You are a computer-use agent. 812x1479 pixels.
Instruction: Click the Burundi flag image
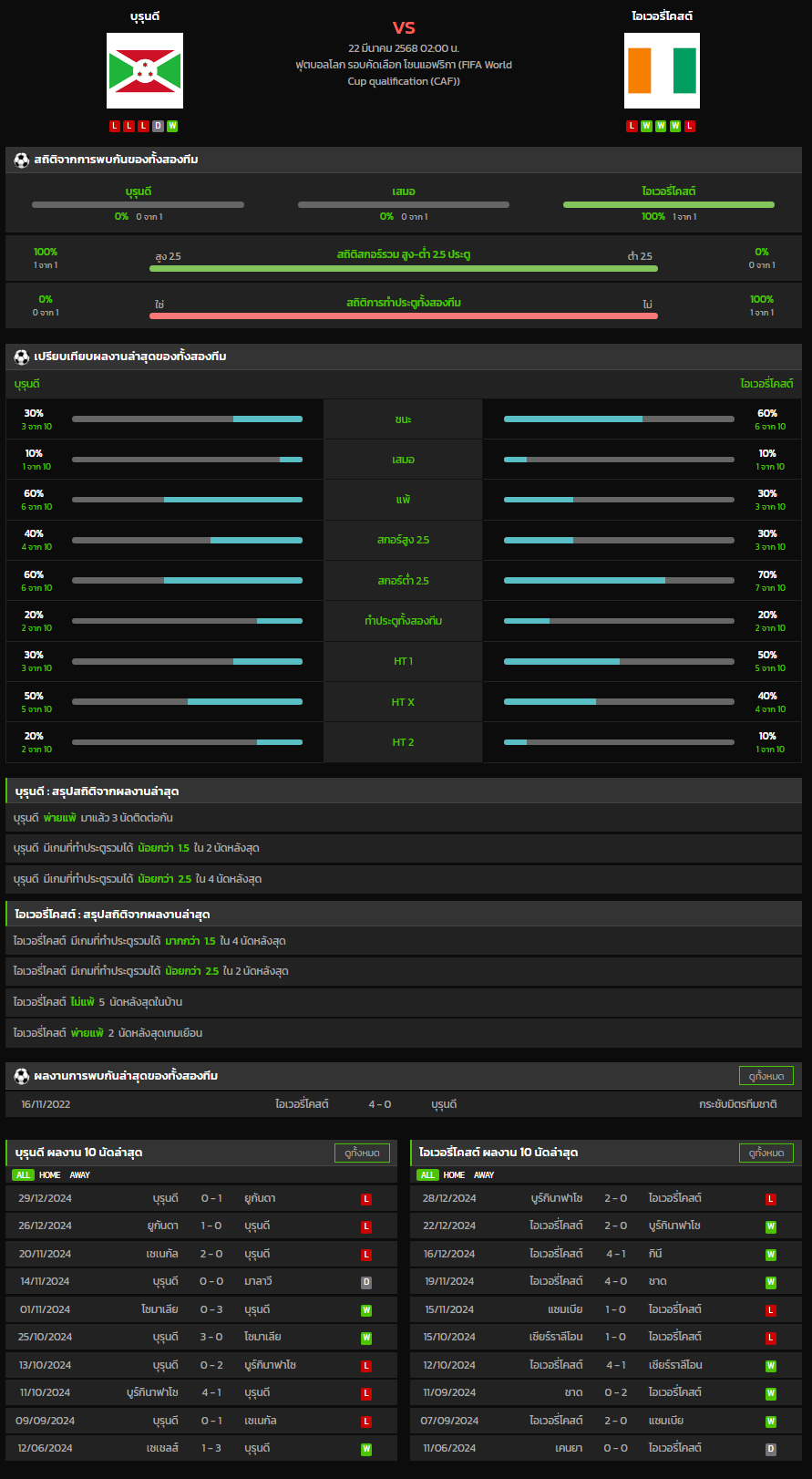(145, 71)
